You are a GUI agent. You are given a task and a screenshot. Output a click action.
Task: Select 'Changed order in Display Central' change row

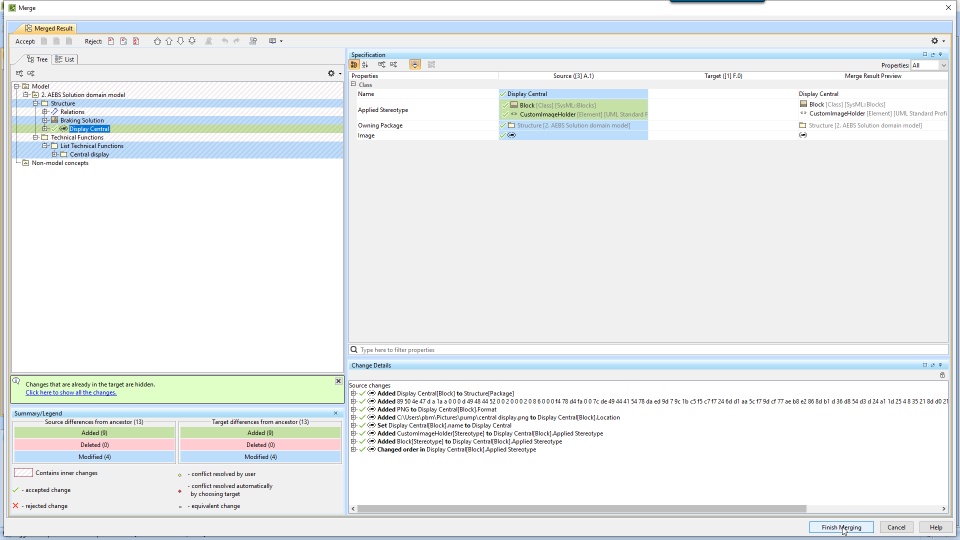456,449
